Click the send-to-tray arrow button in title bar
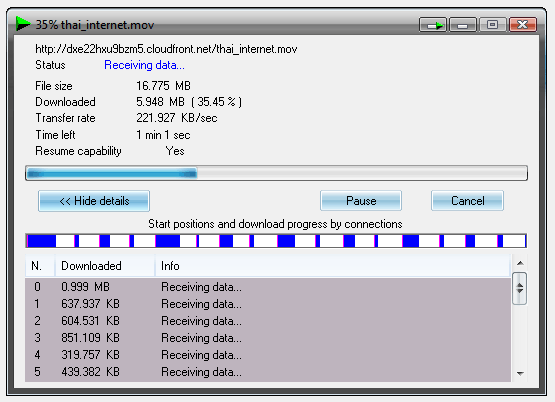This screenshot has width=555, height=402. 433,25
